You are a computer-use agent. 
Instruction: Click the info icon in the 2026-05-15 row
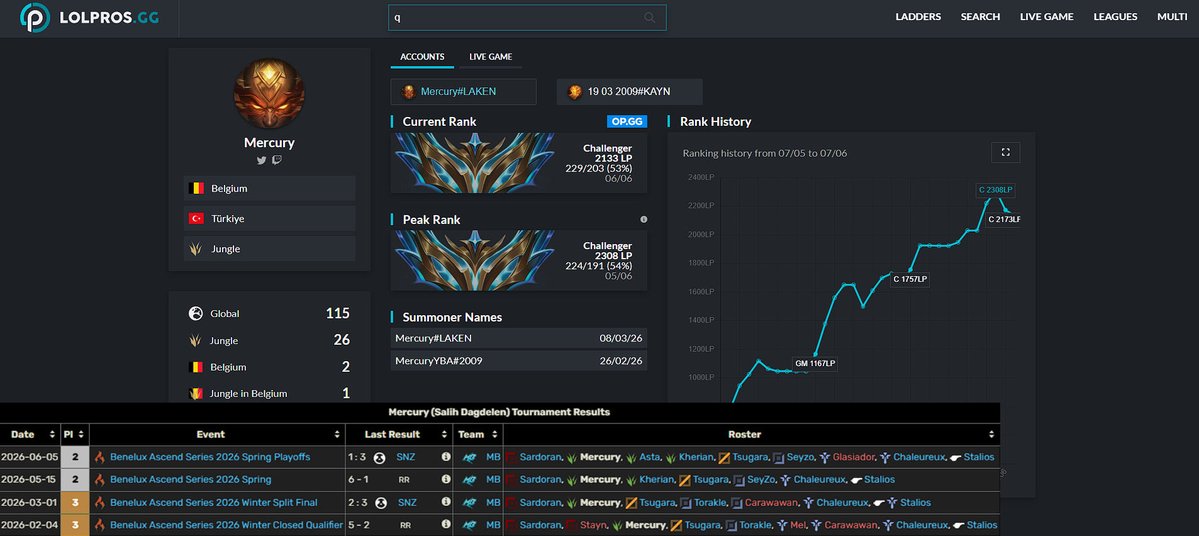pos(446,479)
